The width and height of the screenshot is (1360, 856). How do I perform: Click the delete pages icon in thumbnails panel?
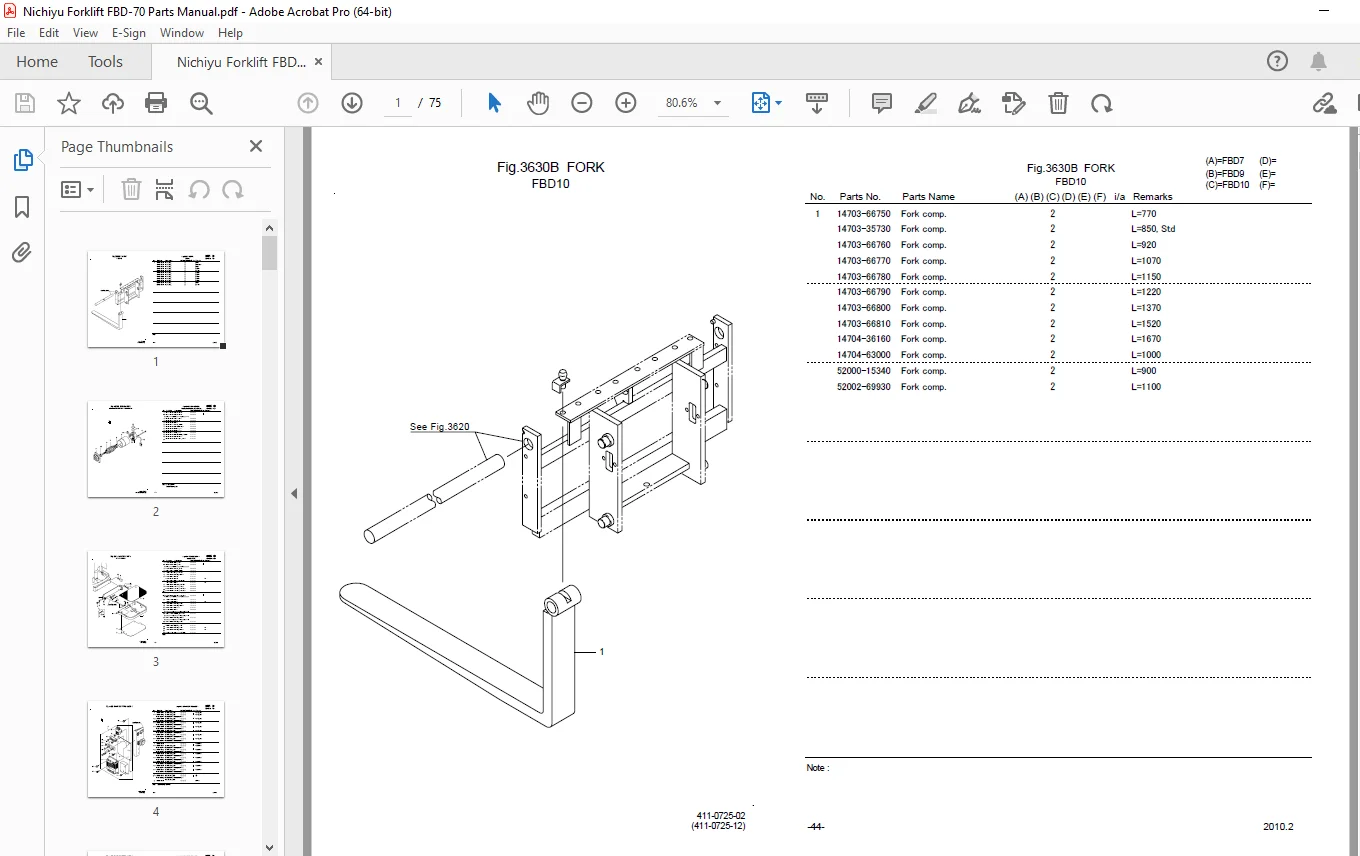(131, 189)
